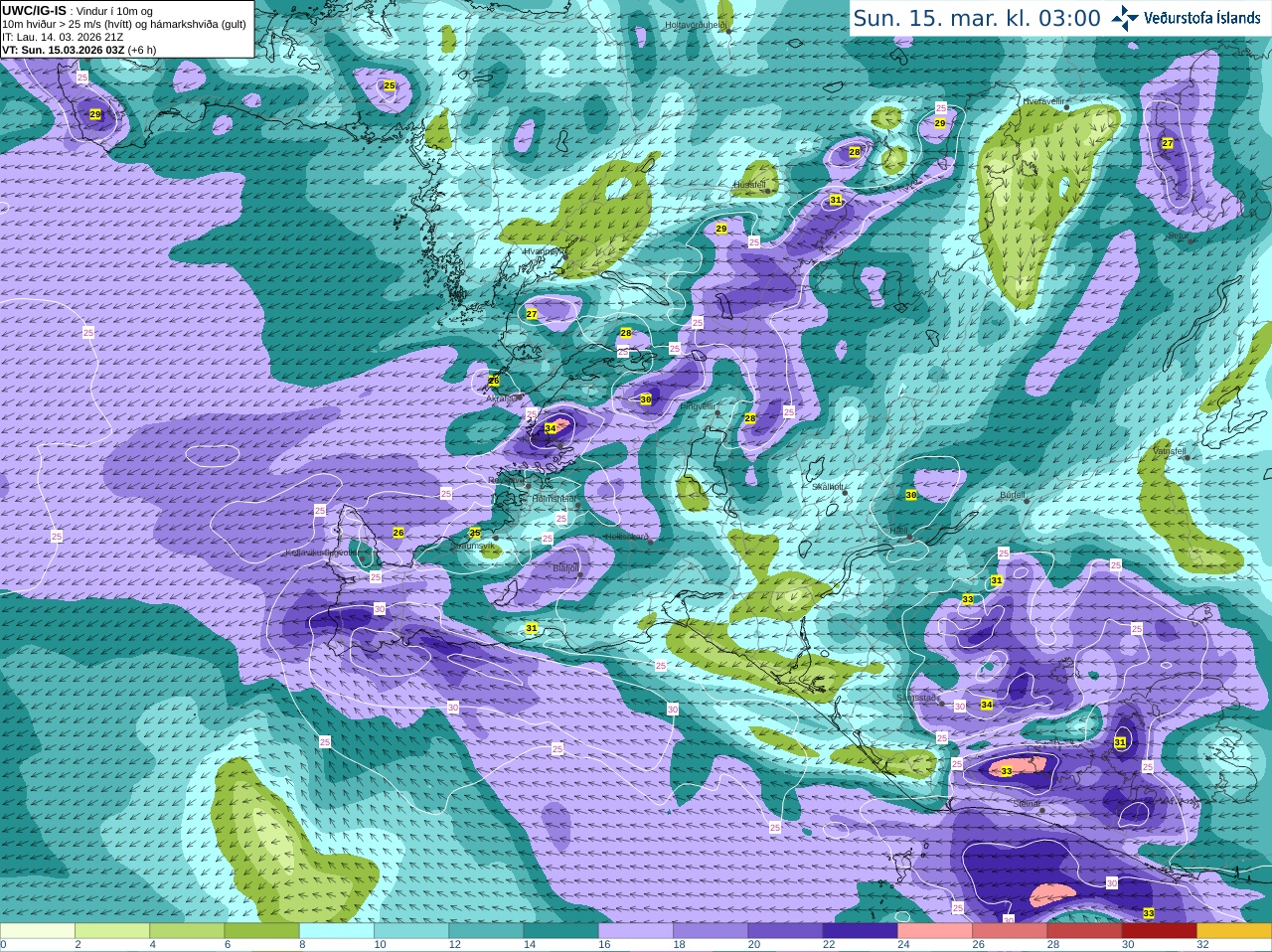Click the VT: Sun. 15.03.2026 03Z line
The width and height of the screenshot is (1272, 952).
(x=79, y=50)
